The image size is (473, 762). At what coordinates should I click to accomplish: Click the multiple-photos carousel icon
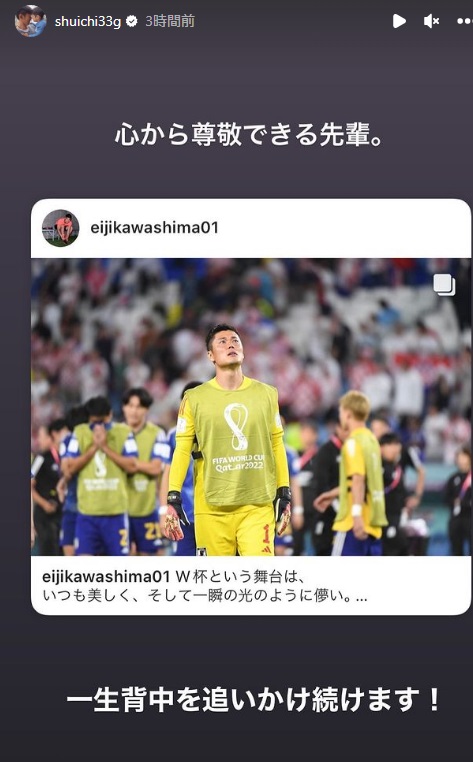tap(444, 285)
